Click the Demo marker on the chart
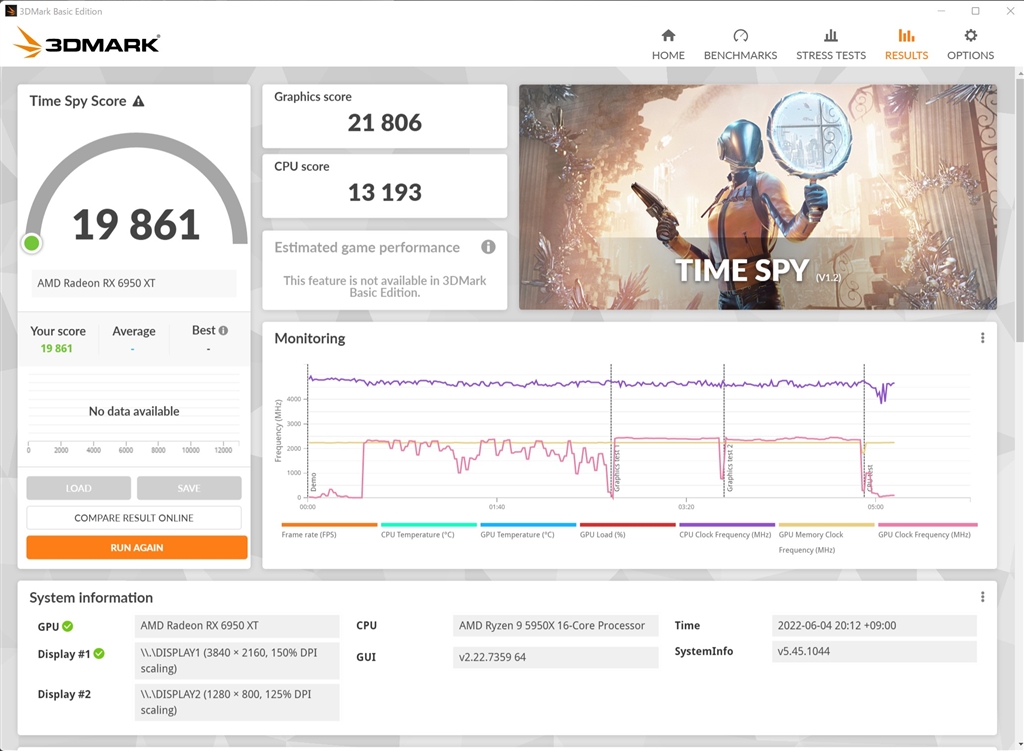The width and height of the screenshot is (1024, 751). coord(313,482)
